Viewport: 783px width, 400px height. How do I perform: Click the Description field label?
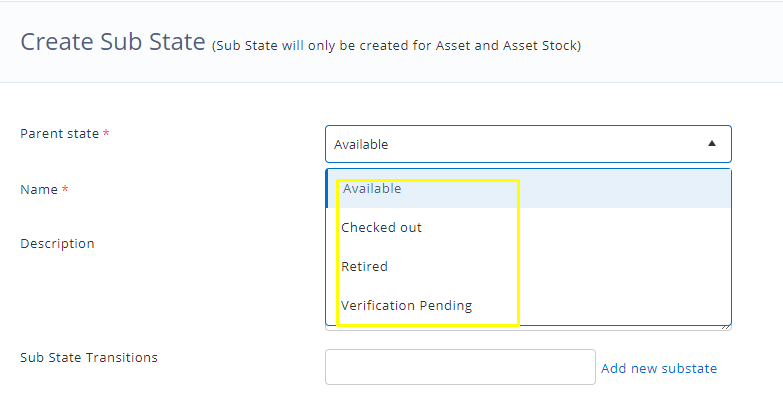point(57,244)
